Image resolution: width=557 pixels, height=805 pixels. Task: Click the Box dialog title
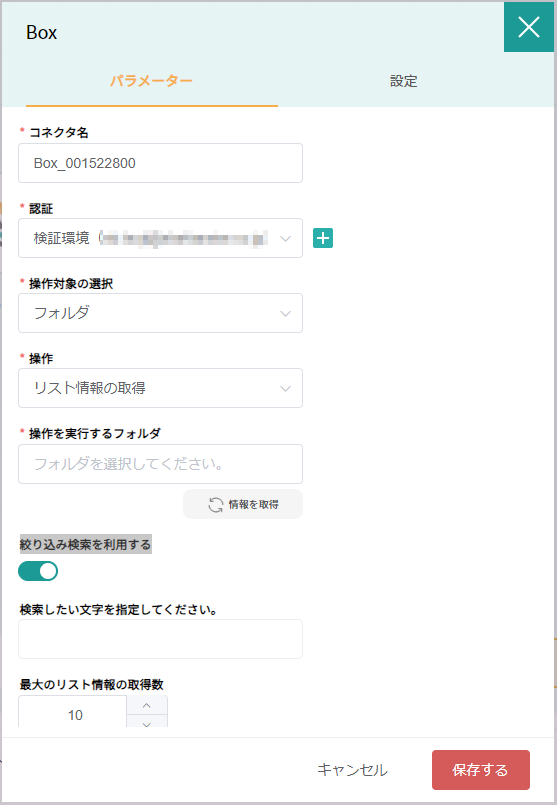(42, 32)
